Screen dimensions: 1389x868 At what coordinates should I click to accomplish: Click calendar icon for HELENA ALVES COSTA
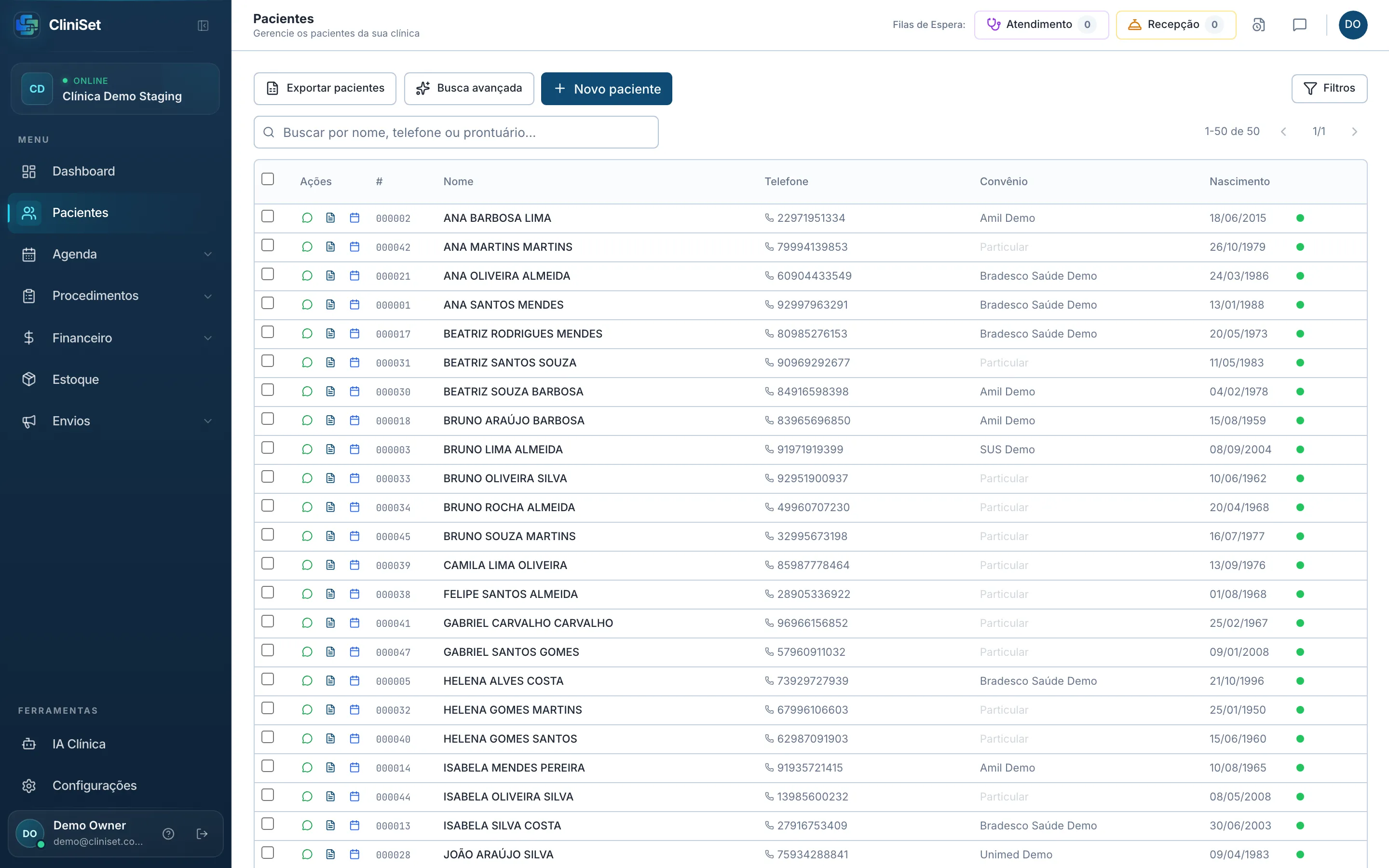click(354, 681)
